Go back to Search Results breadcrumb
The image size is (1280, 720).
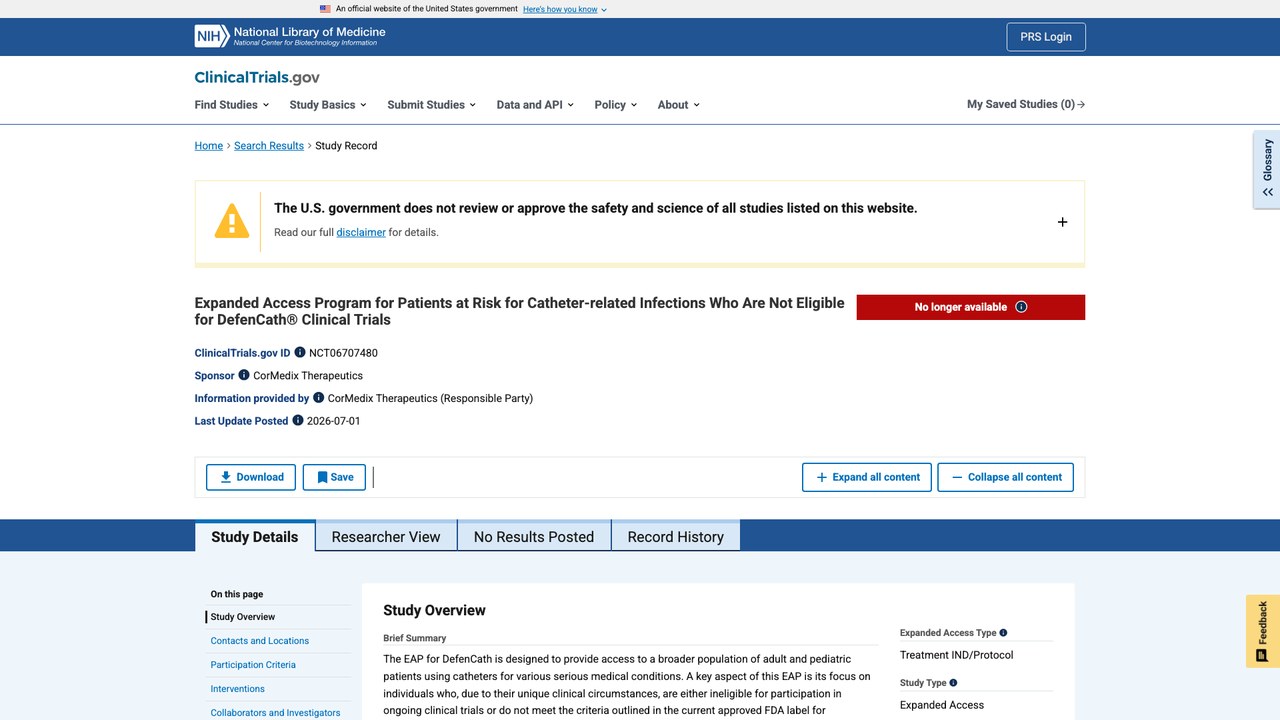pos(269,146)
